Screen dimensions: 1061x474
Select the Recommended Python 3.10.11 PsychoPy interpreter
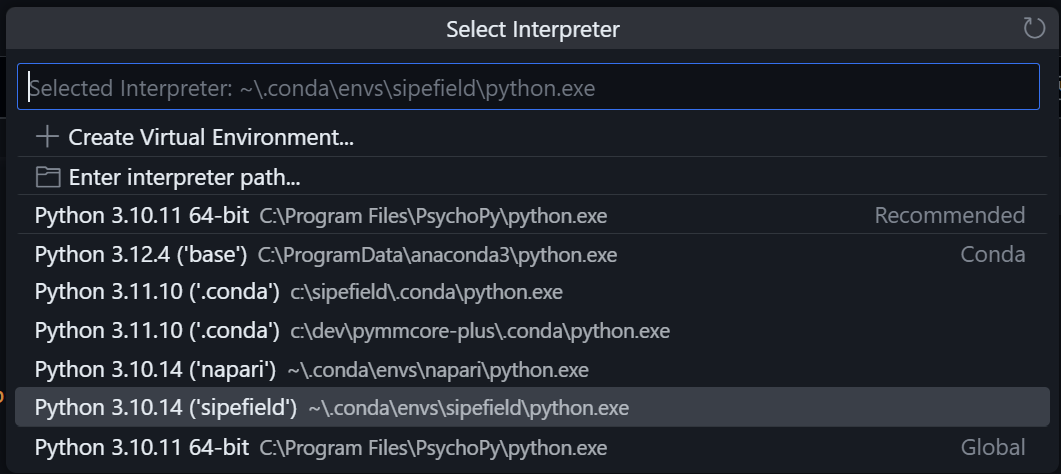(x=532, y=216)
